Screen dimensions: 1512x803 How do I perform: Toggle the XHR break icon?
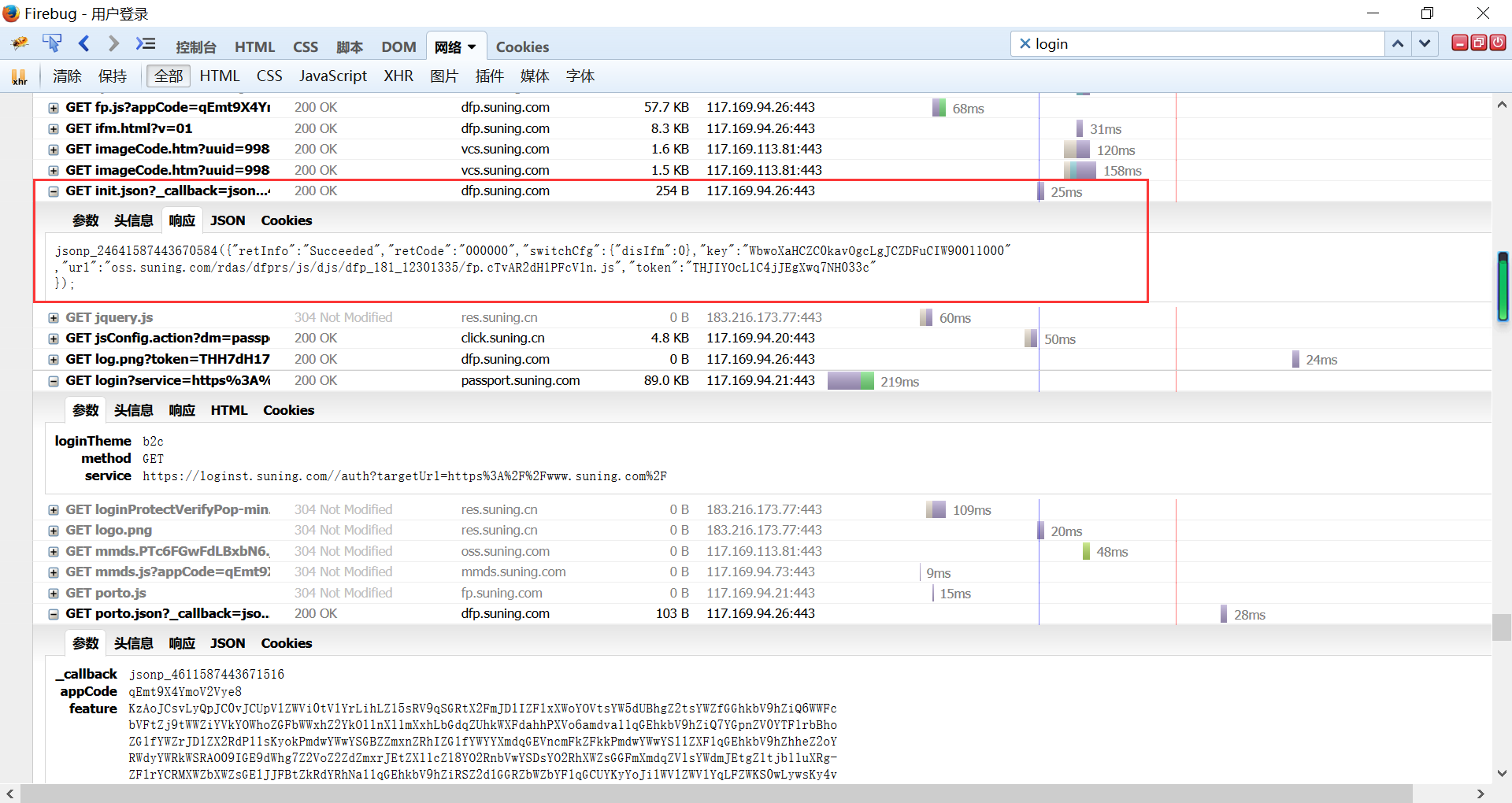point(19,76)
